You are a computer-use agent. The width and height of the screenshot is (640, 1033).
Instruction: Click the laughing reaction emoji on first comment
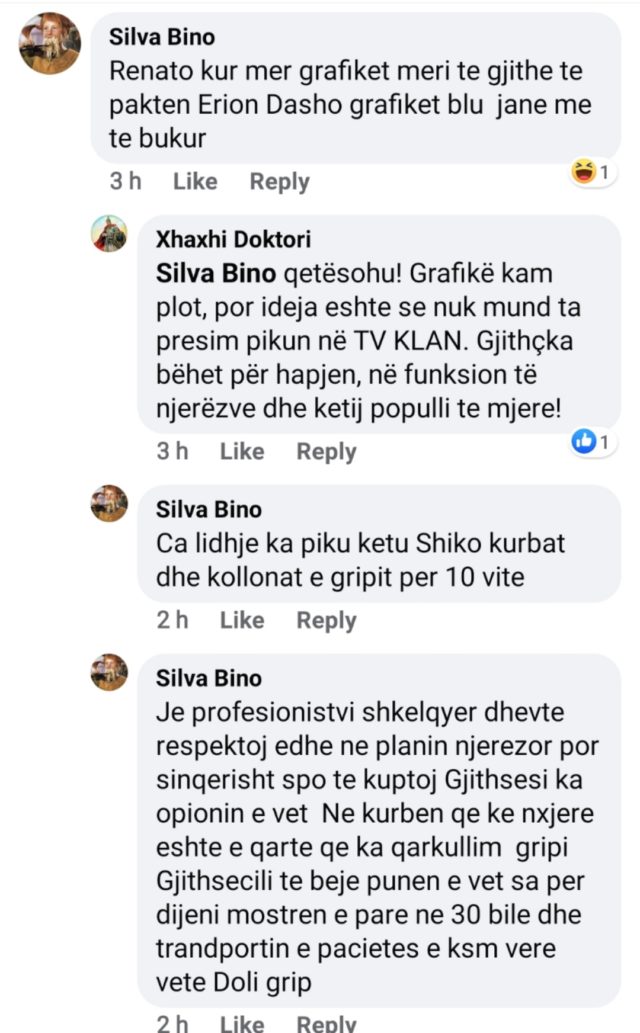584,172
